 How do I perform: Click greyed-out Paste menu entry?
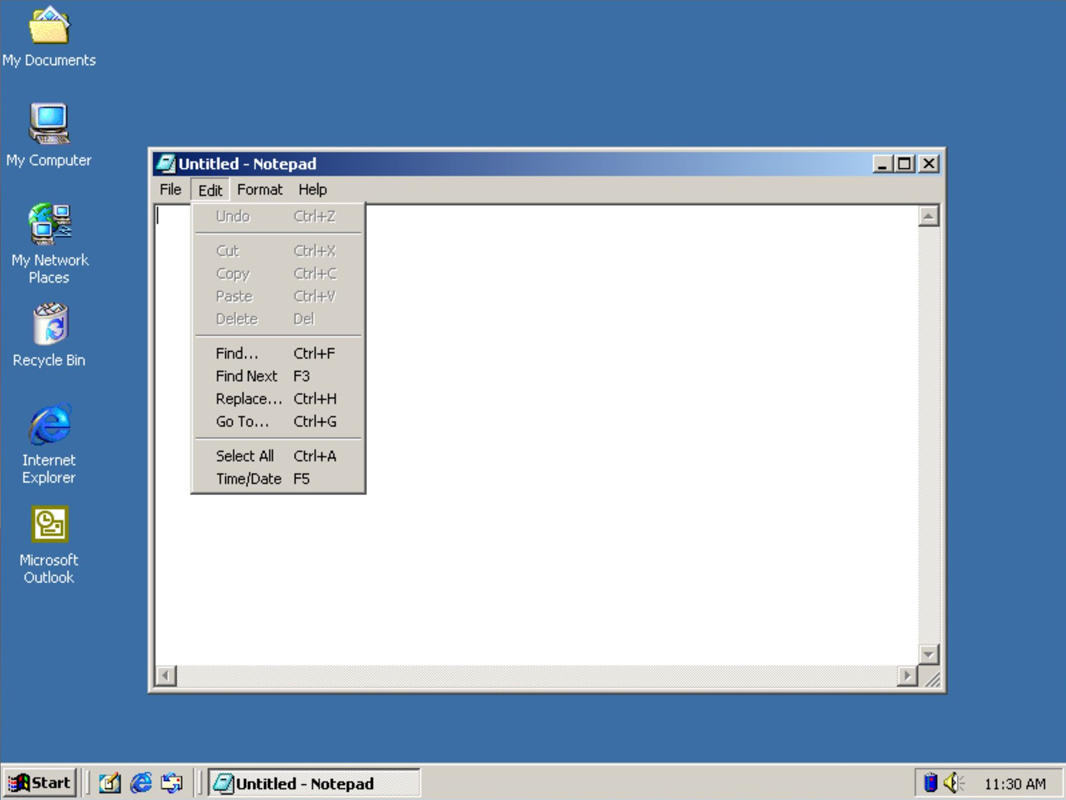pos(278,296)
